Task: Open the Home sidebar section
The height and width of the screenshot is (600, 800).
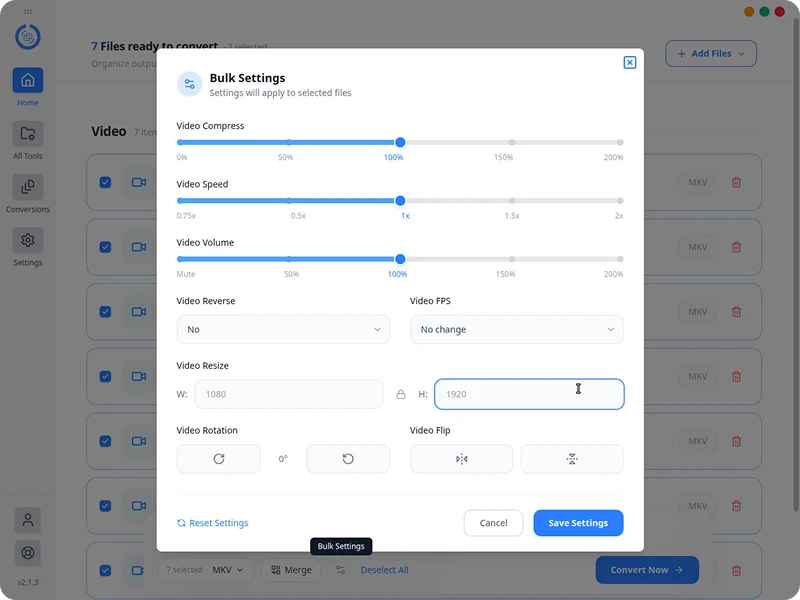Action: 28,87
